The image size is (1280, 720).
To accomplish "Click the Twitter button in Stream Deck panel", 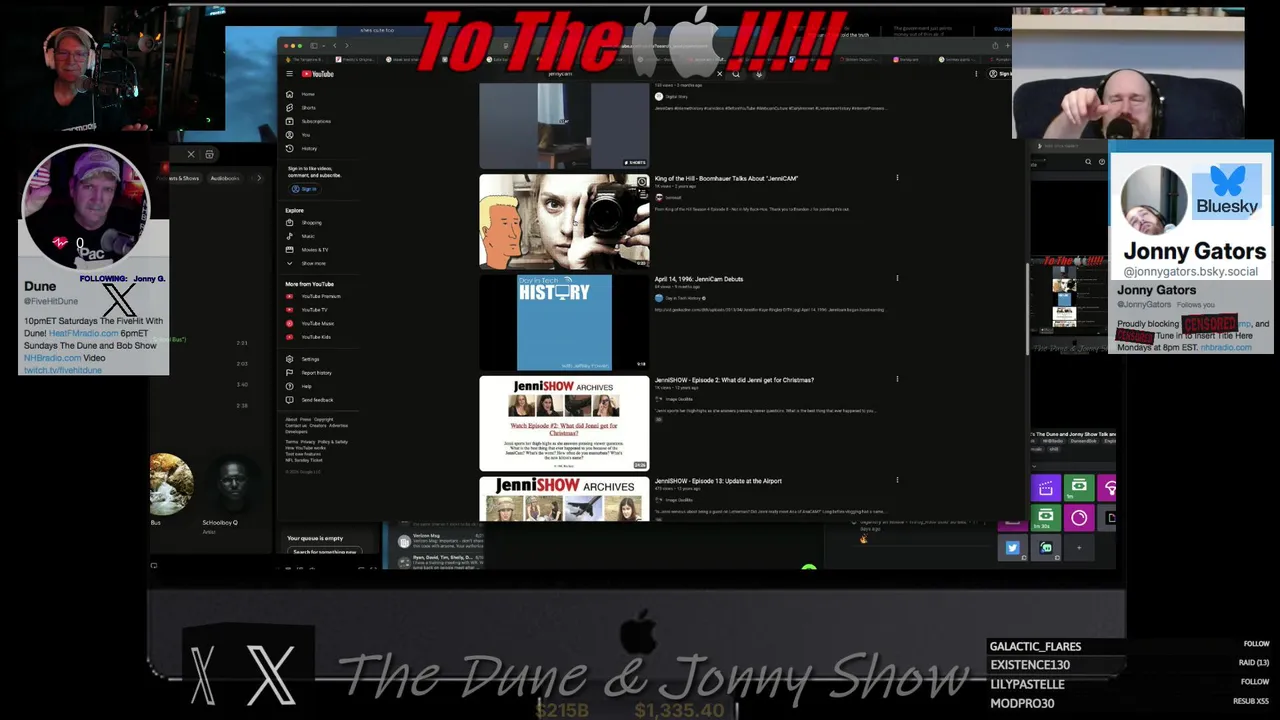I will pyautogui.click(x=1012, y=548).
